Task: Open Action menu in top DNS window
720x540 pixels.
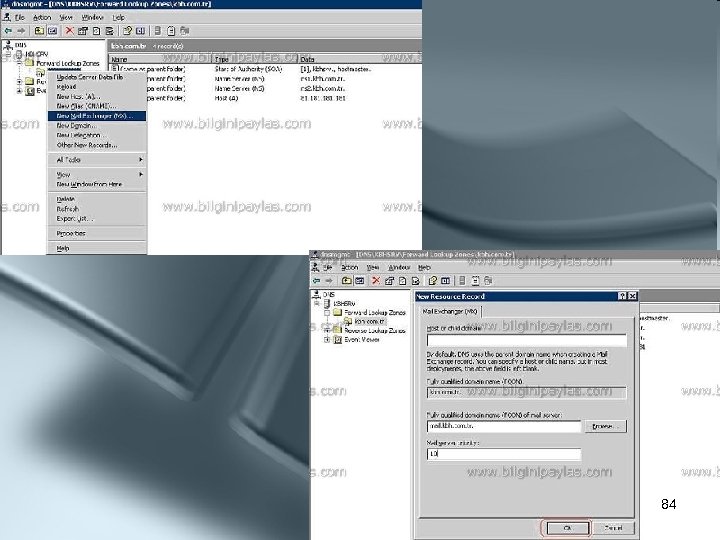Action: point(42,17)
